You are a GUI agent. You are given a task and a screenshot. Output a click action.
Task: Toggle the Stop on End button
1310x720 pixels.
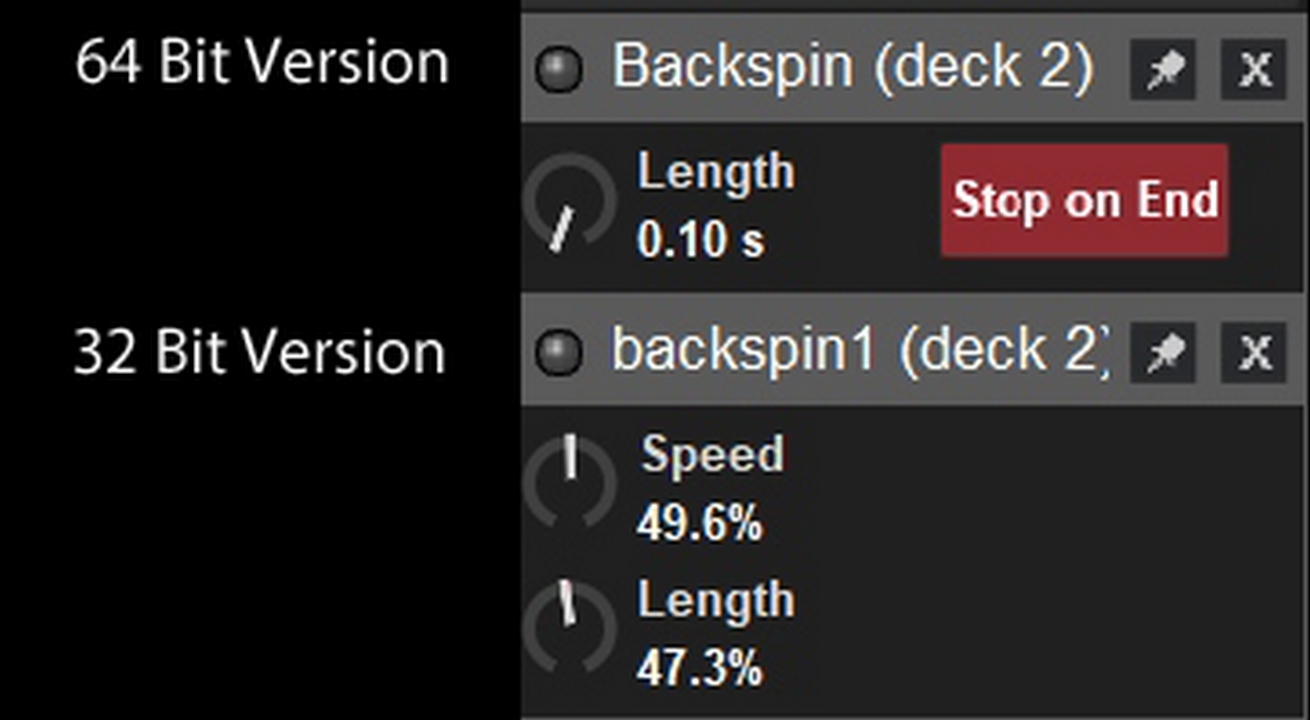1084,200
